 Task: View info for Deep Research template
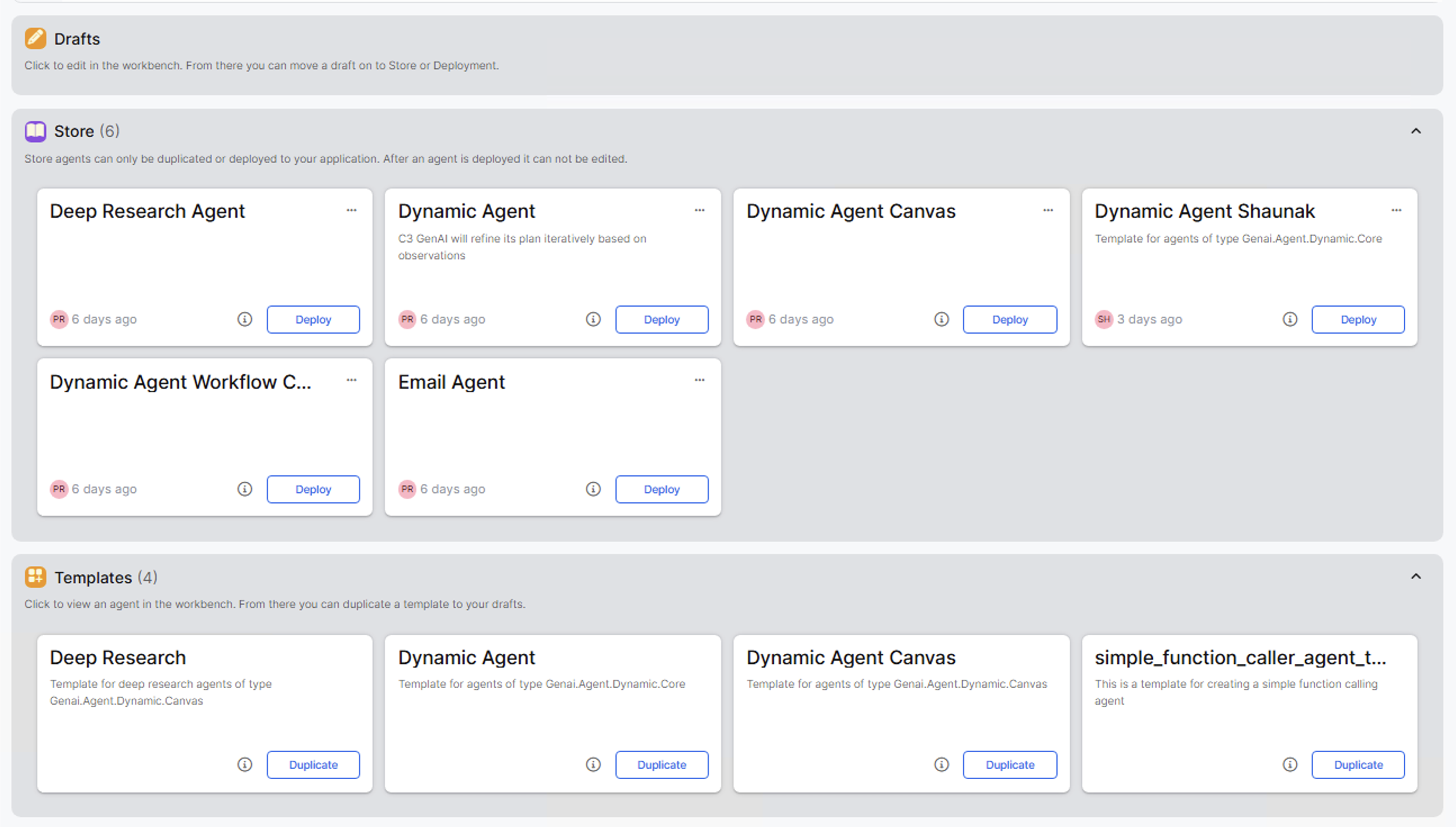pos(245,765)
